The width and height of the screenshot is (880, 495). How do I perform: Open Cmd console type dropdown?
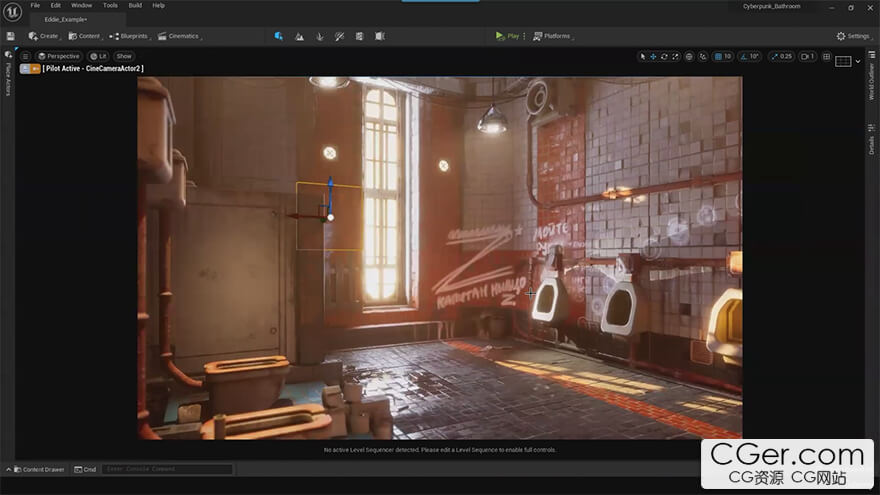85,469
